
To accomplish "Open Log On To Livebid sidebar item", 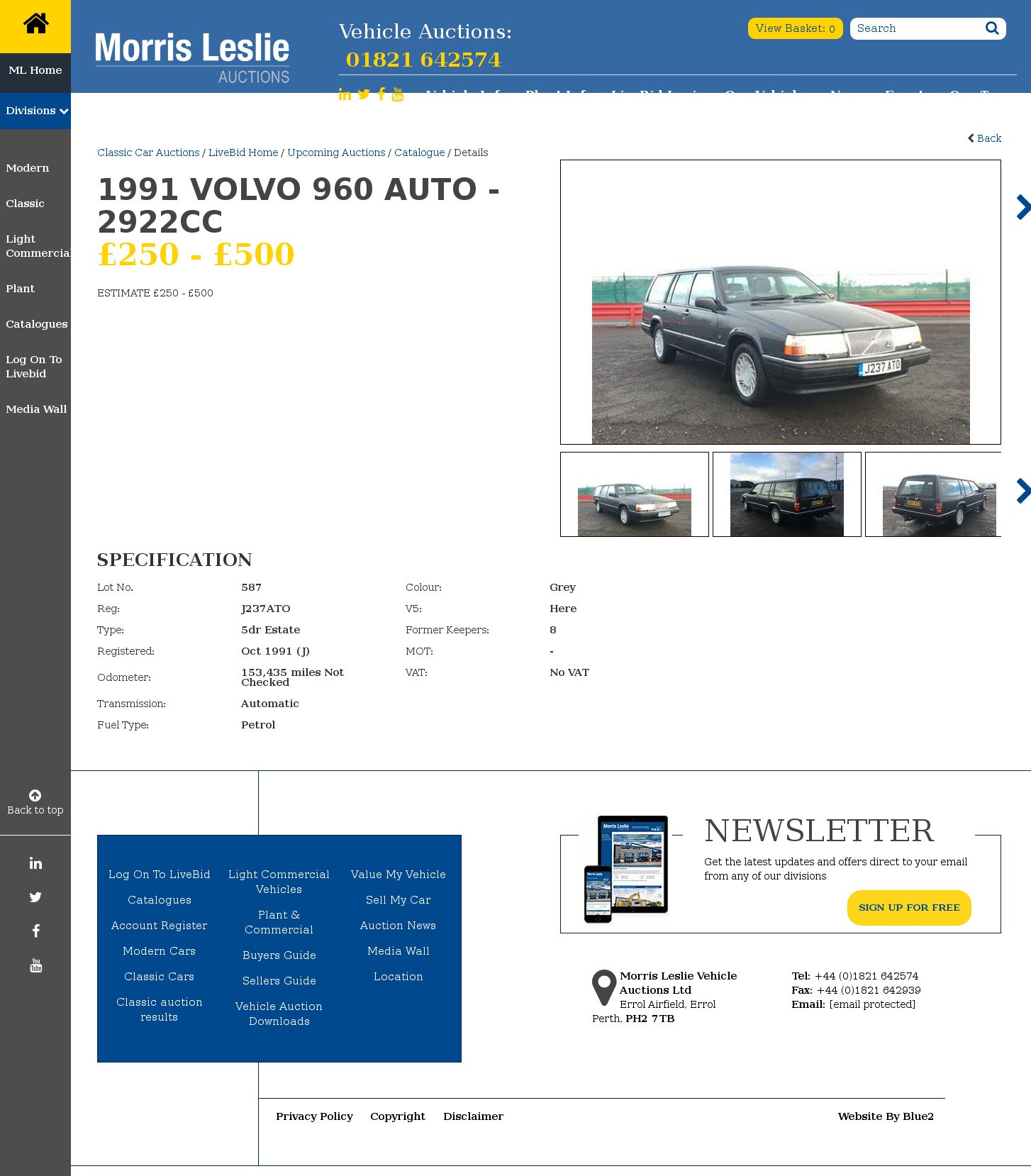I will tap(34, 367).
